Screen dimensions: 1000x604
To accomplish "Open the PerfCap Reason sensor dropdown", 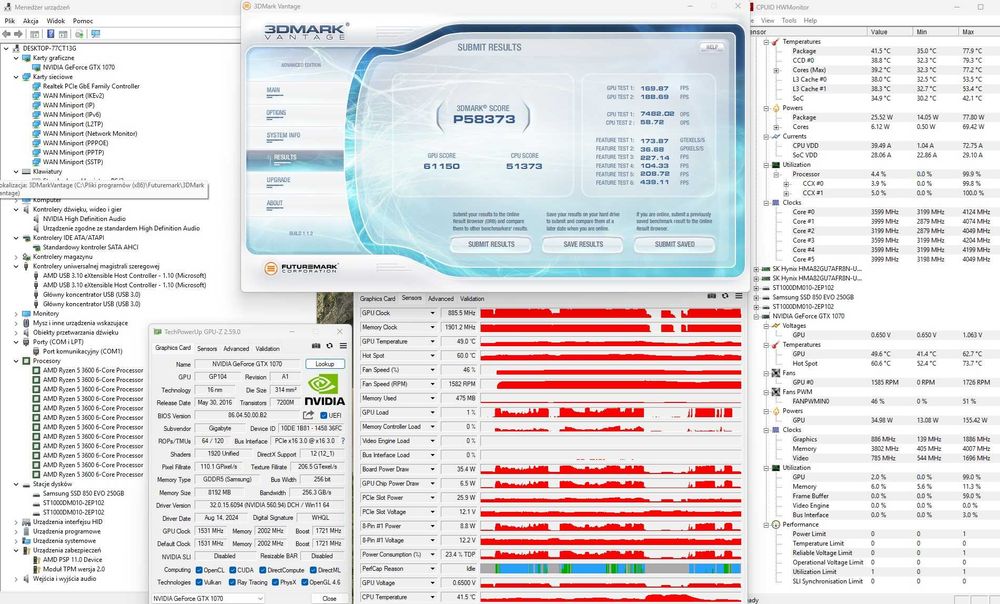I will pos(432,568).
